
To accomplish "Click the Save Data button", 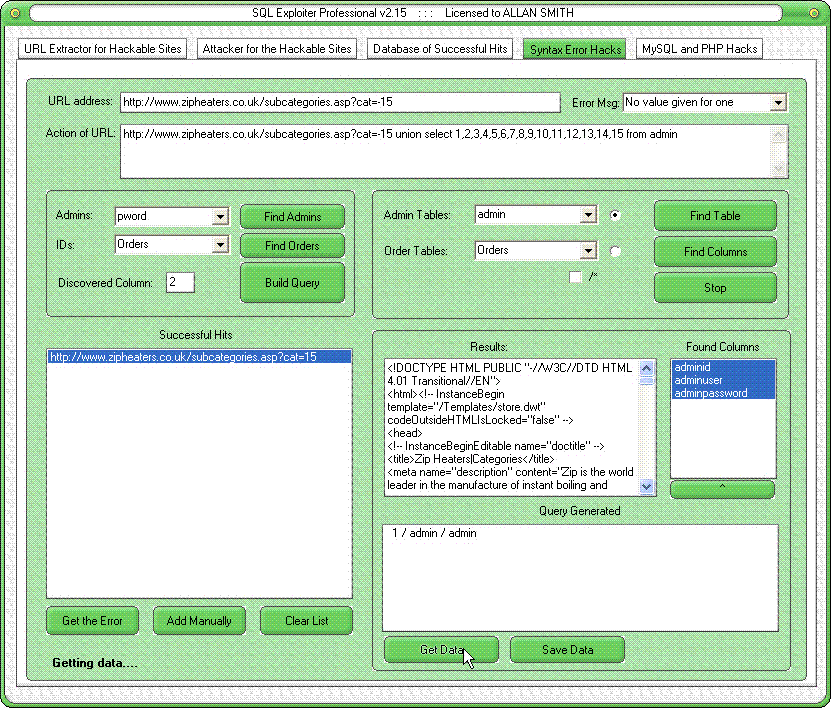I will tap(567, 650).
